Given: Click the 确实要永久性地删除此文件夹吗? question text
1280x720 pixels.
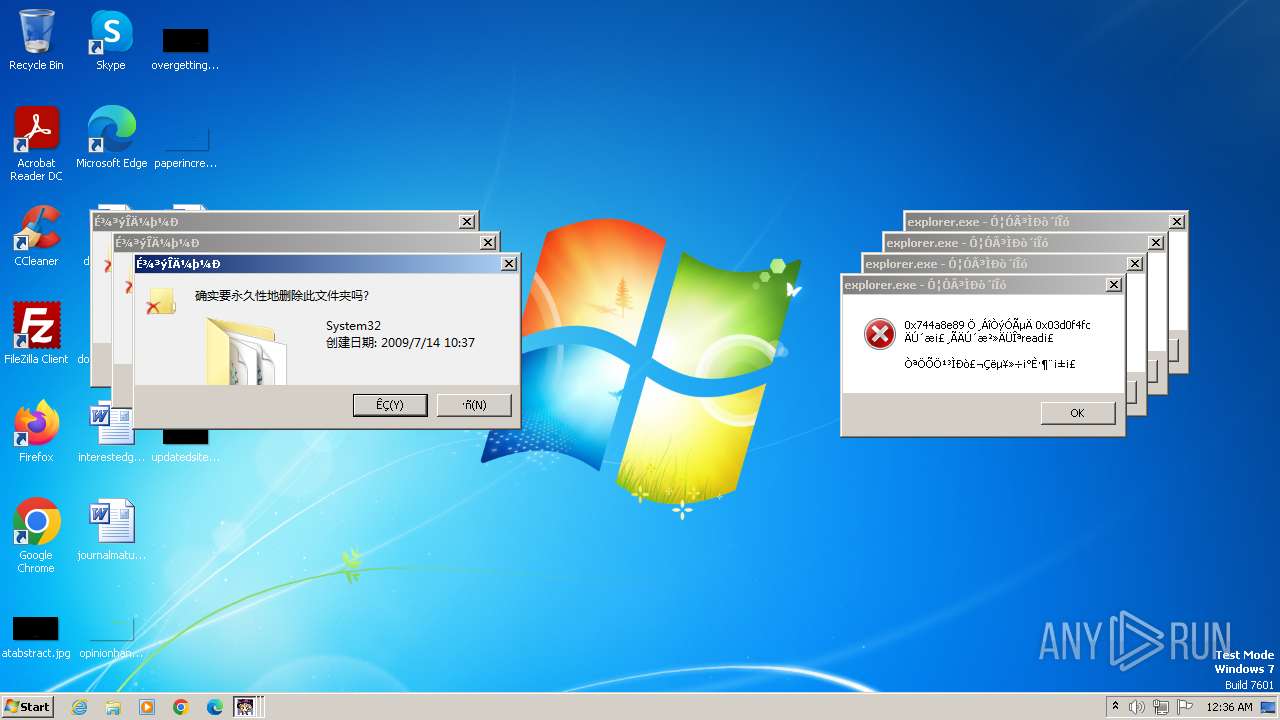Looking at the screenshot, I should point(282,296).
